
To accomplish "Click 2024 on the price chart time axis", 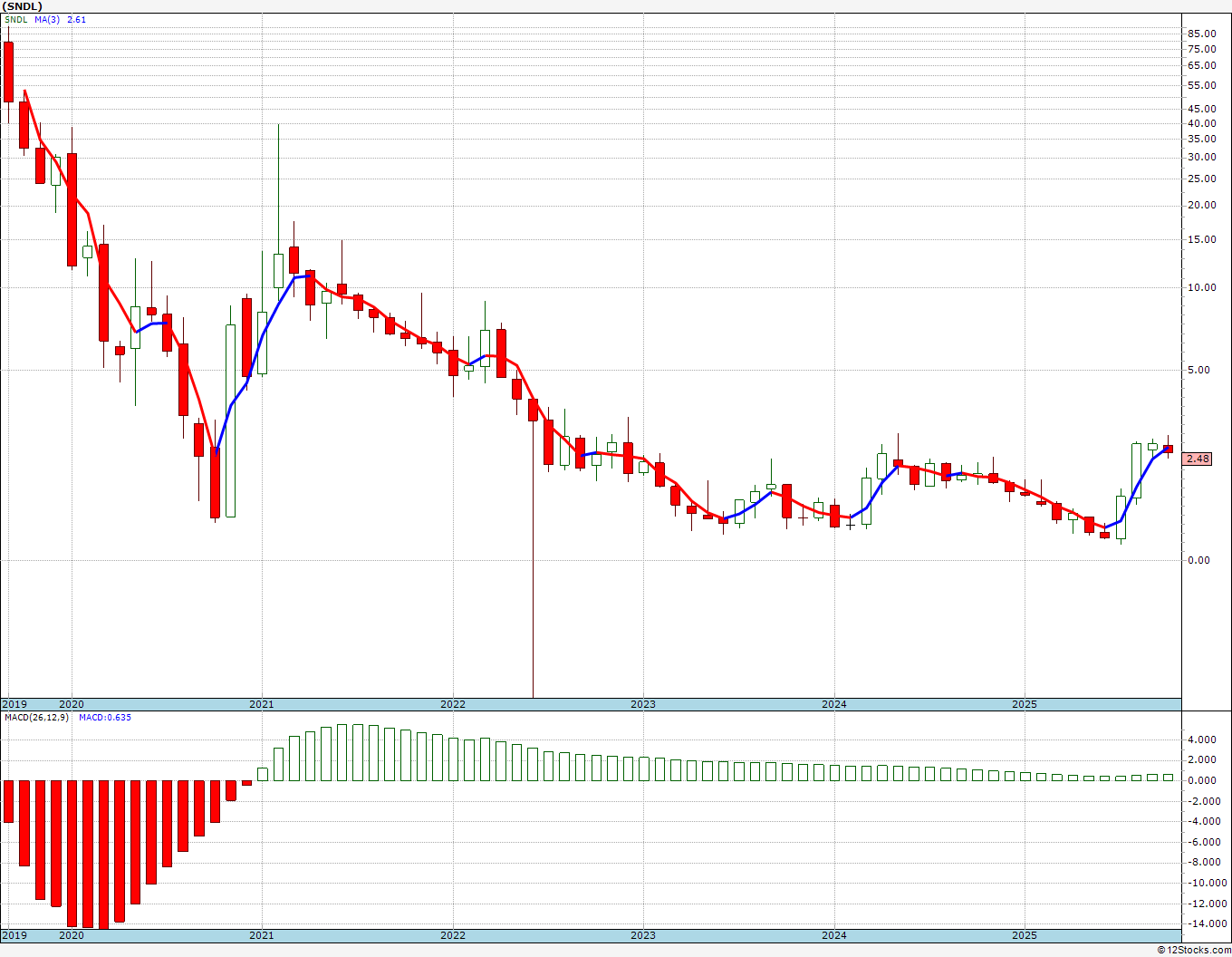I will (834, 704).
